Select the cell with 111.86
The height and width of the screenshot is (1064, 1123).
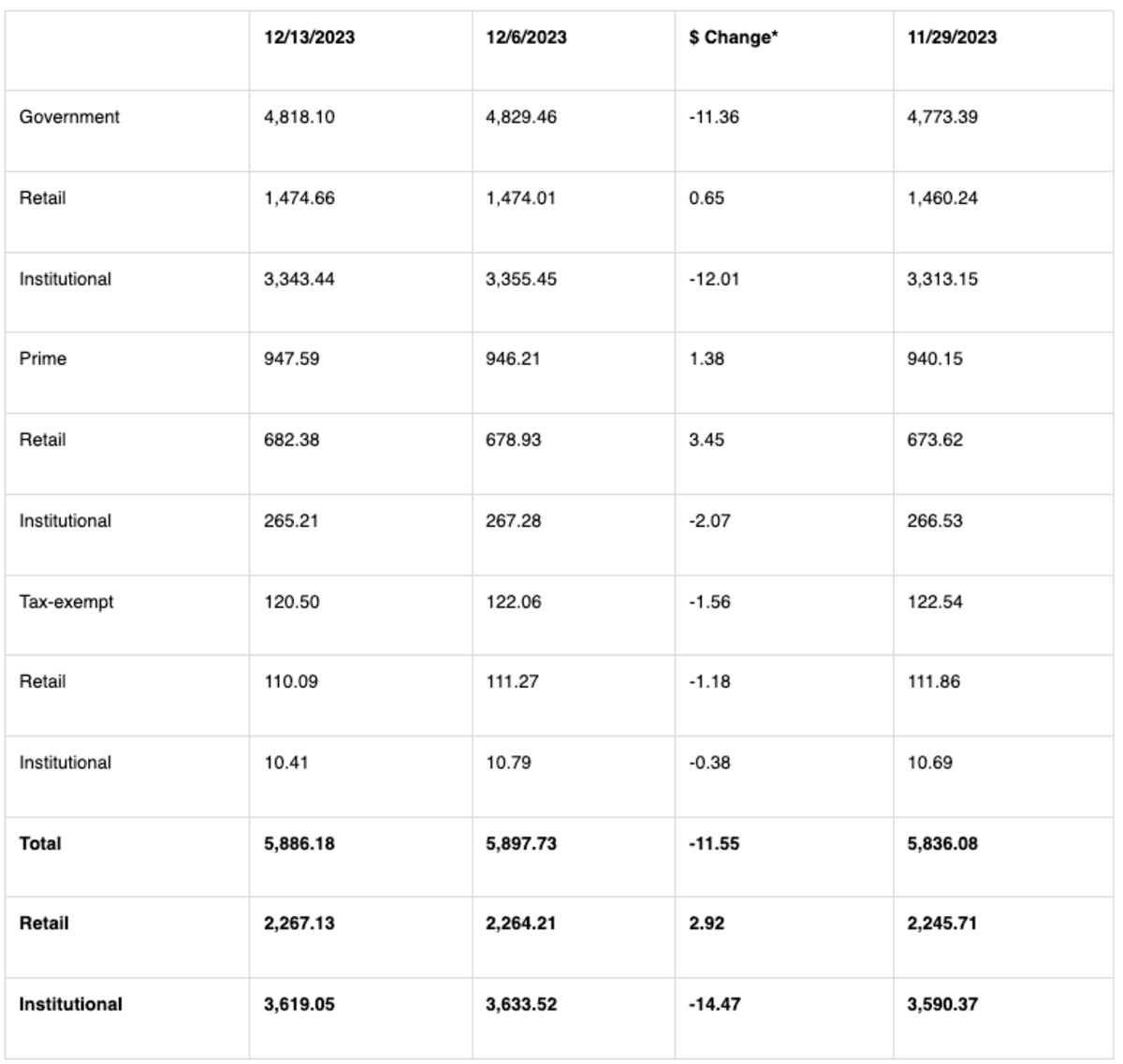[x=934, y=681]
